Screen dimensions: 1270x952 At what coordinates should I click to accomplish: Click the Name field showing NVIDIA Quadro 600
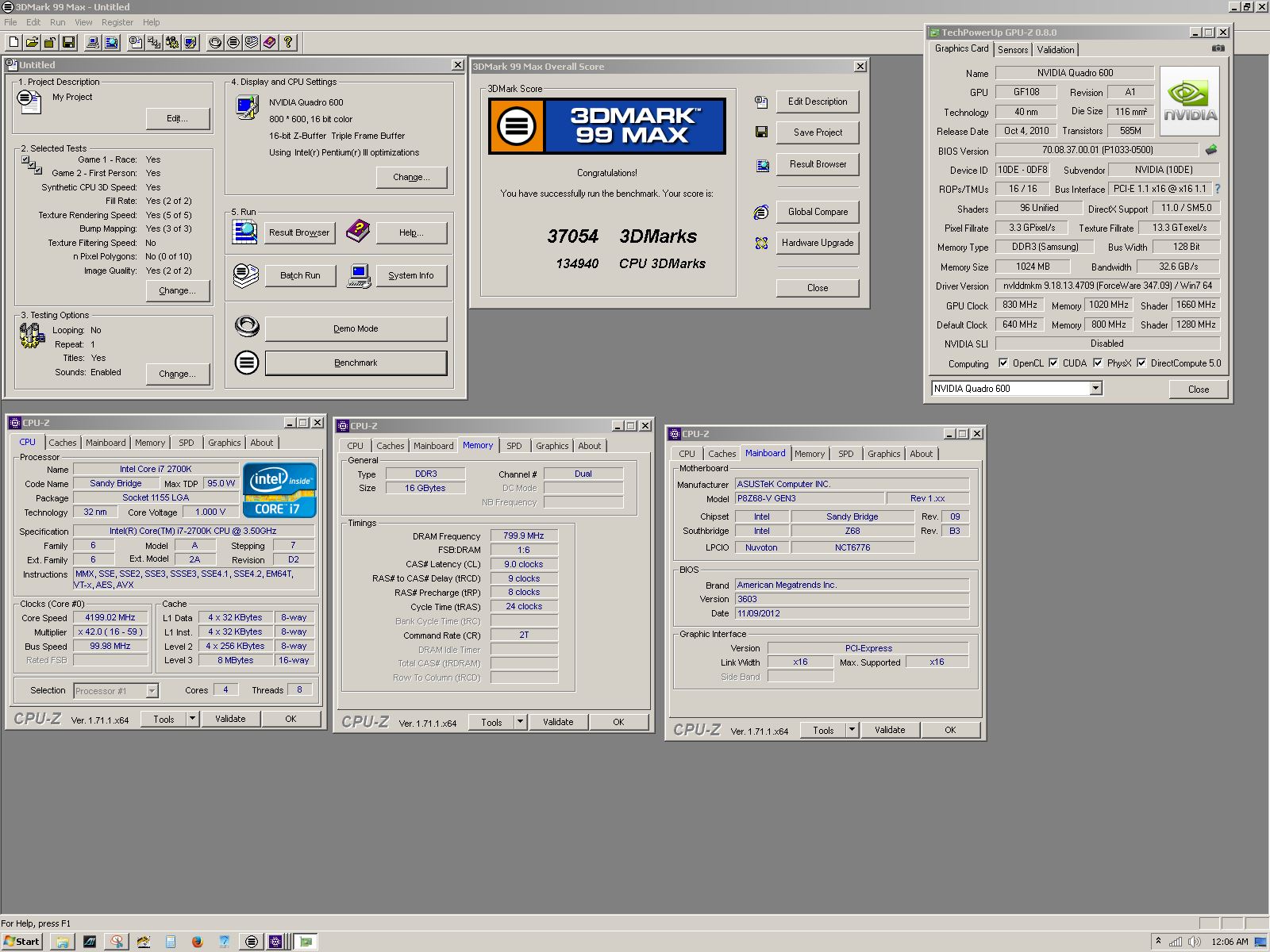[1075, 72]
